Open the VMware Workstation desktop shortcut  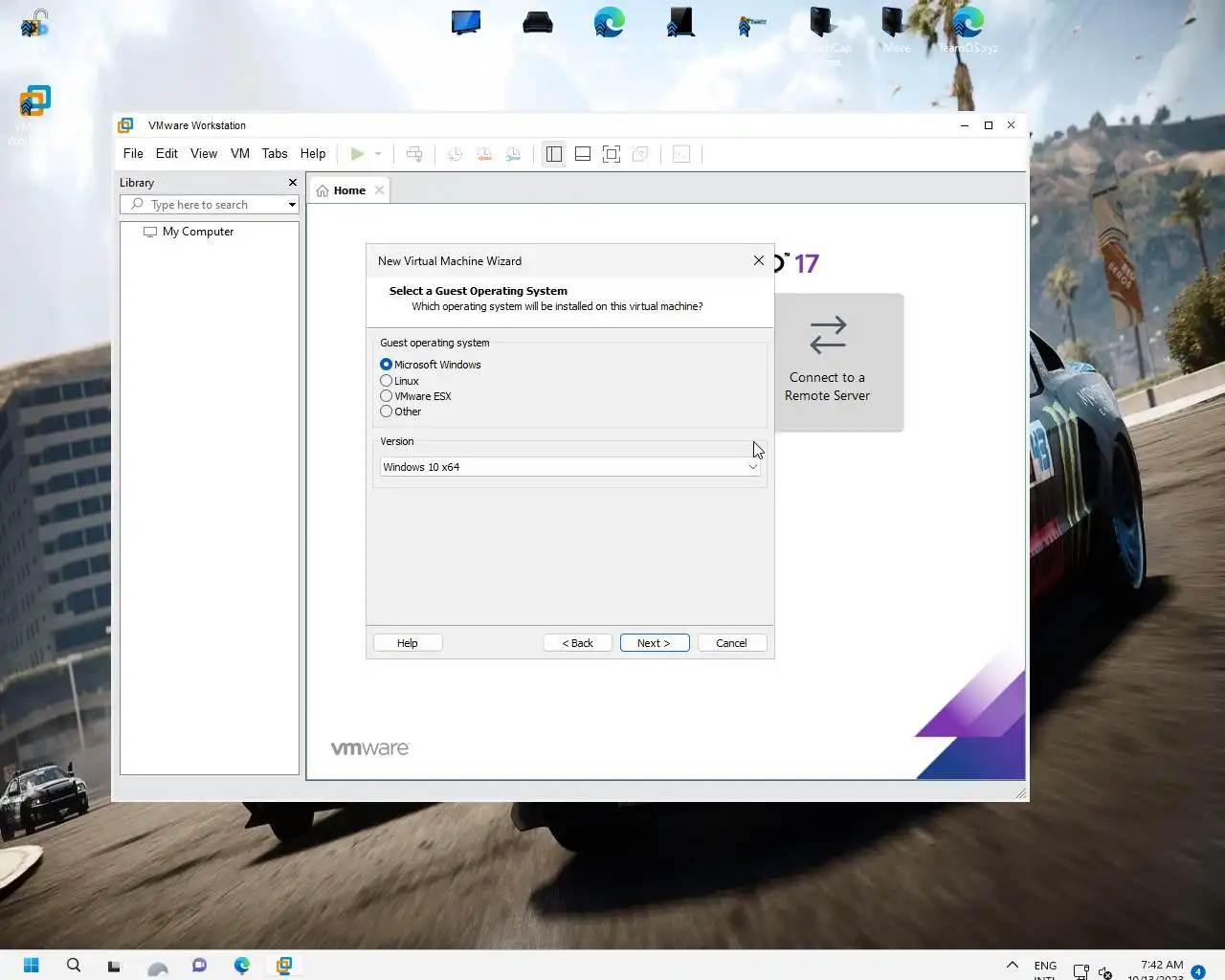[x=34, y=115]
